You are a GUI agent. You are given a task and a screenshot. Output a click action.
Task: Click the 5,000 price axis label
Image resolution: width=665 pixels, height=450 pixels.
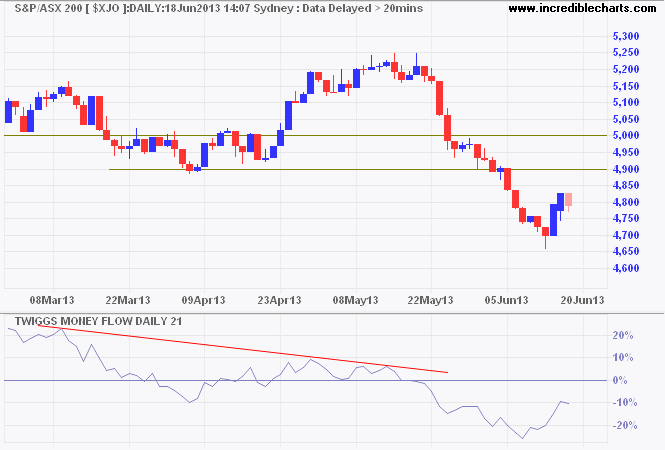tap(626, 136)
